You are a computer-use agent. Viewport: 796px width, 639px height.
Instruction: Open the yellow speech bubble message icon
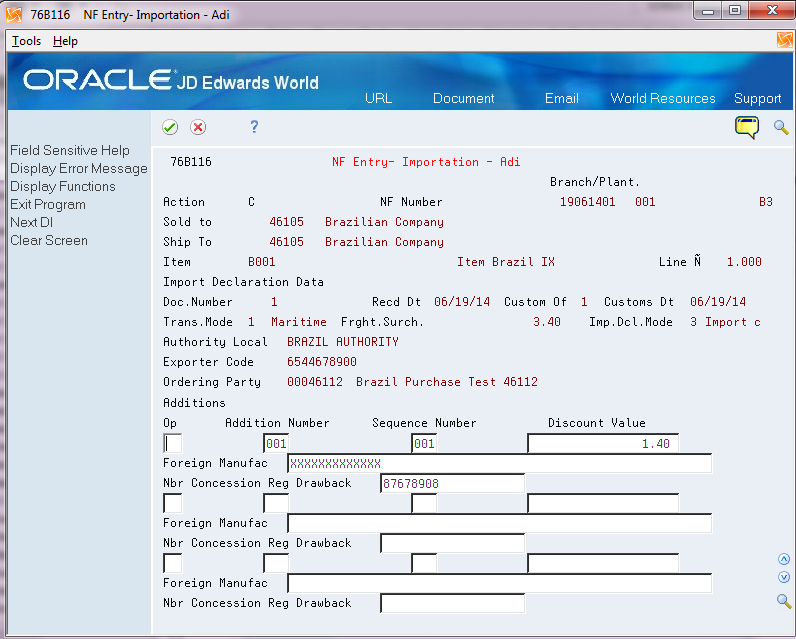pyautogui.click(x=747, y=127)
